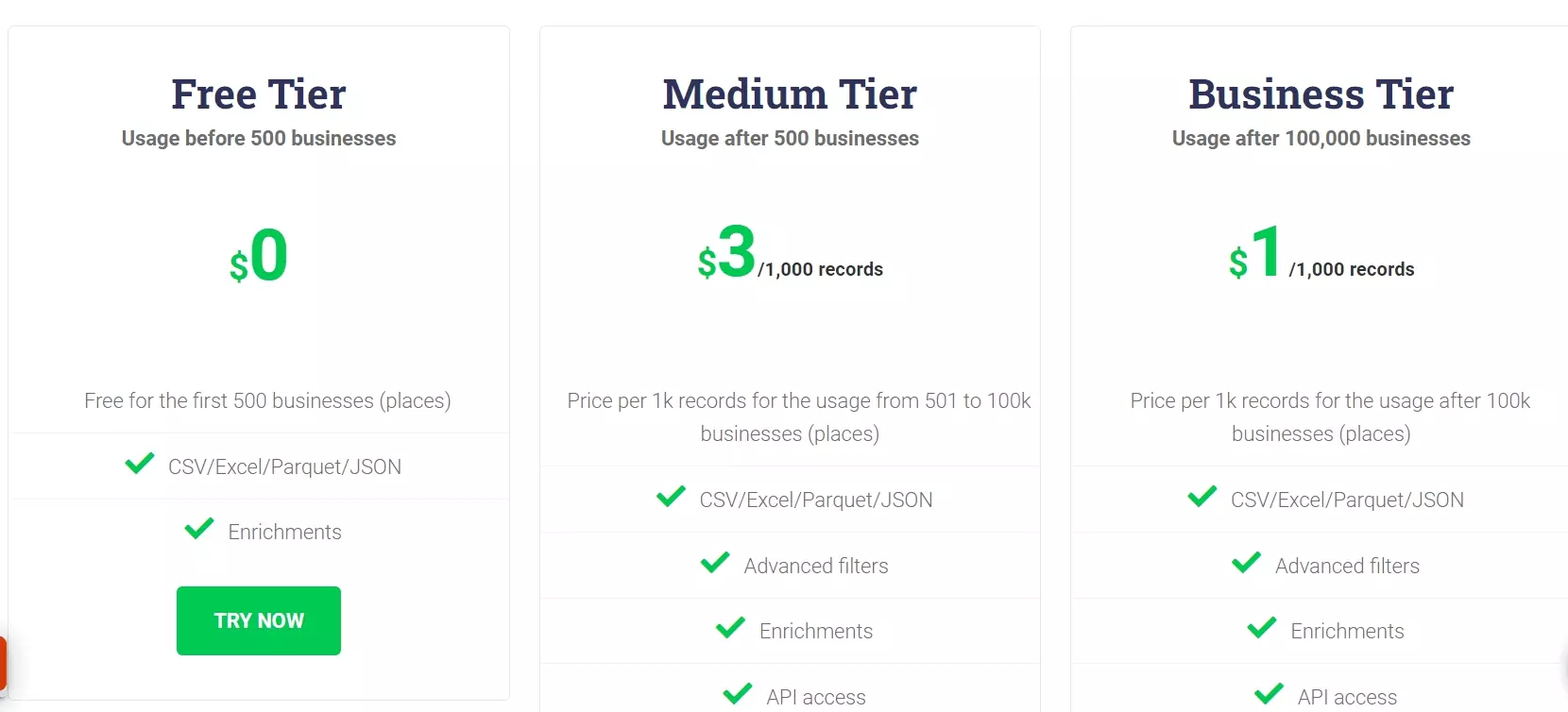The height and width of the screenshot is (712, 1568).
Task: Click the TRY NOW button
Action: point(259,620)
